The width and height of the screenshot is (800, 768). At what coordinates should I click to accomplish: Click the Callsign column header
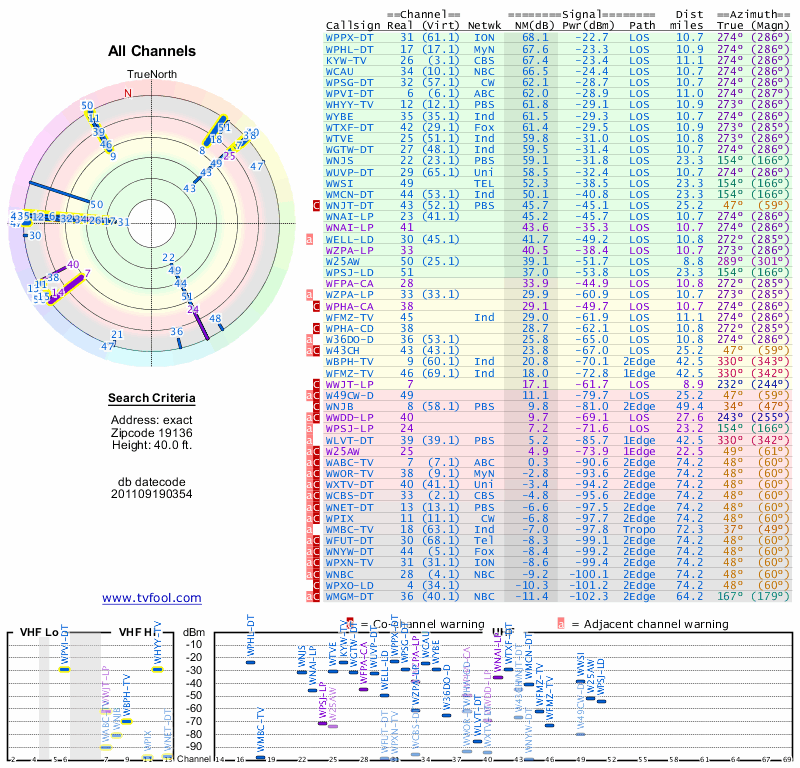[x=353, y=26]
